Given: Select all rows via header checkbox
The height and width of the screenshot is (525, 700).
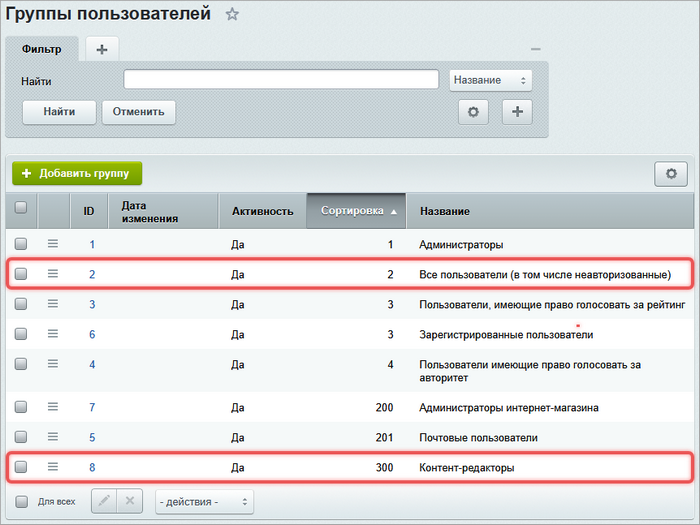Looking at the screenshot, I should [21, 209].
